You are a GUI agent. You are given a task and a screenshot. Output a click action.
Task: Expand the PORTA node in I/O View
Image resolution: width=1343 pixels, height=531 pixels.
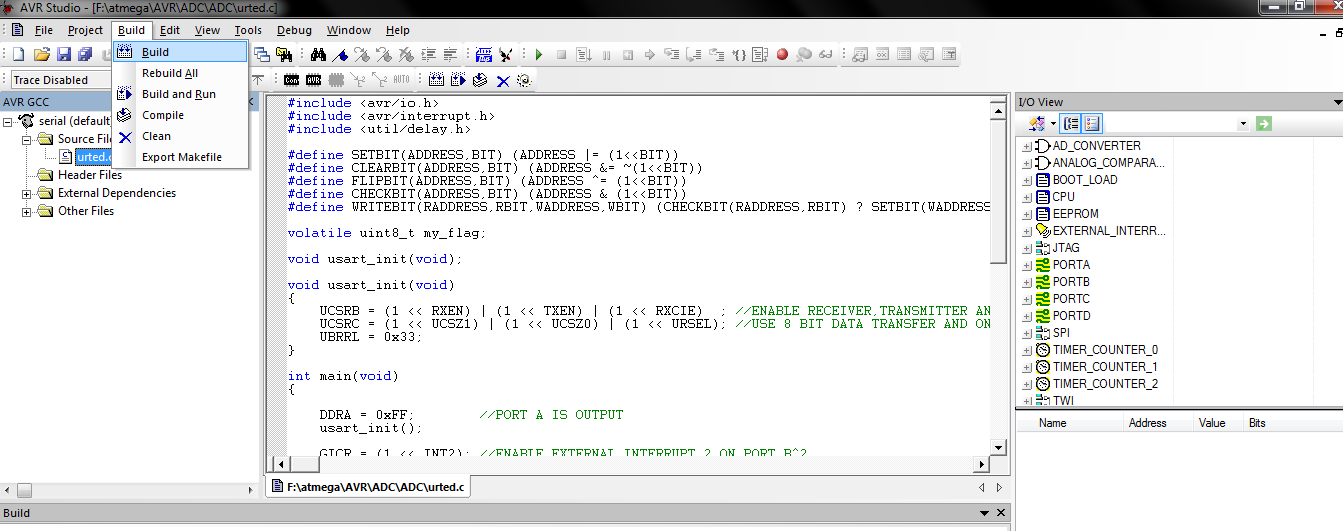(x=1027, y=265)
